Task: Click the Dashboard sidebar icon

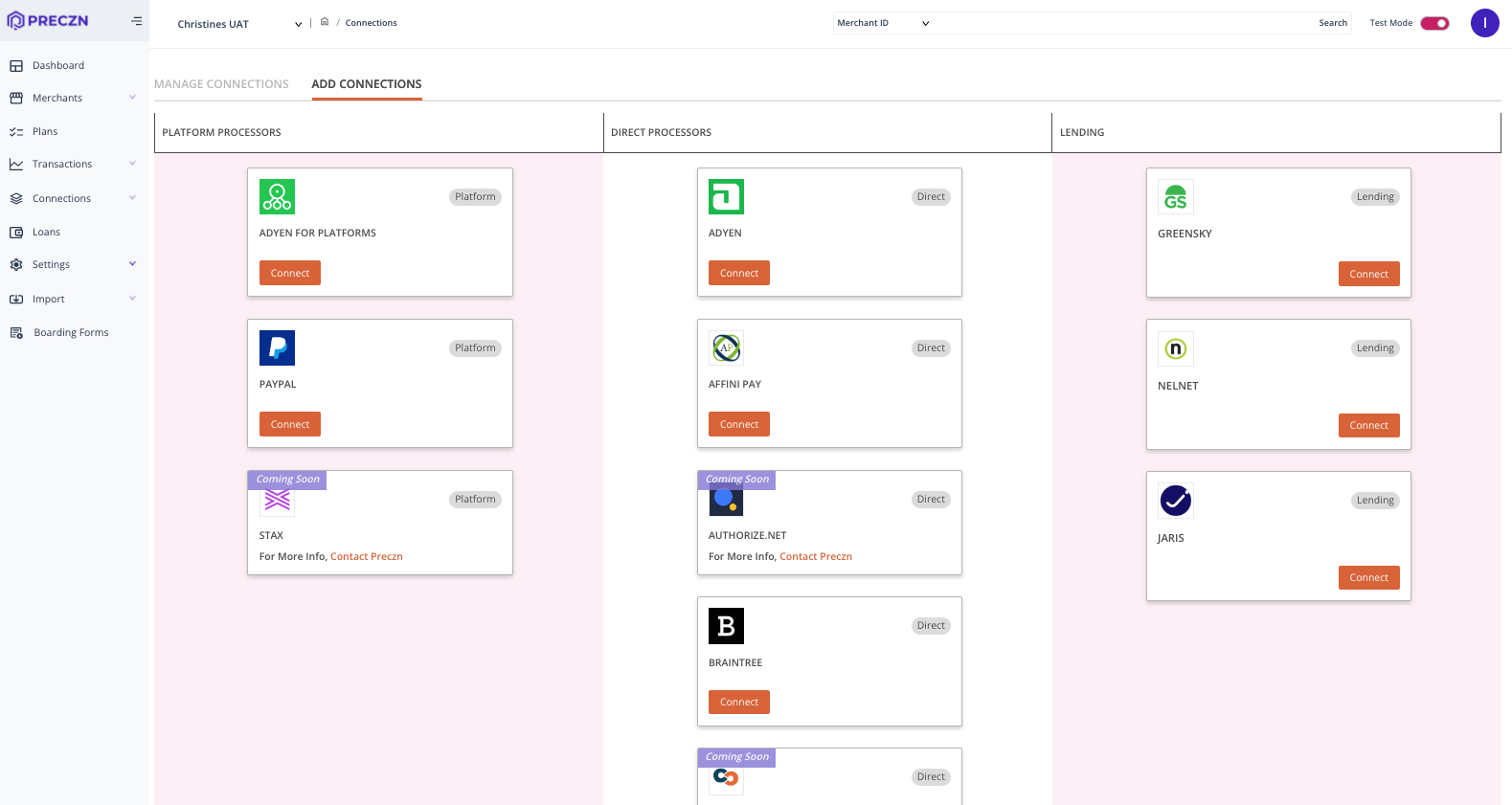Action: 16,66
